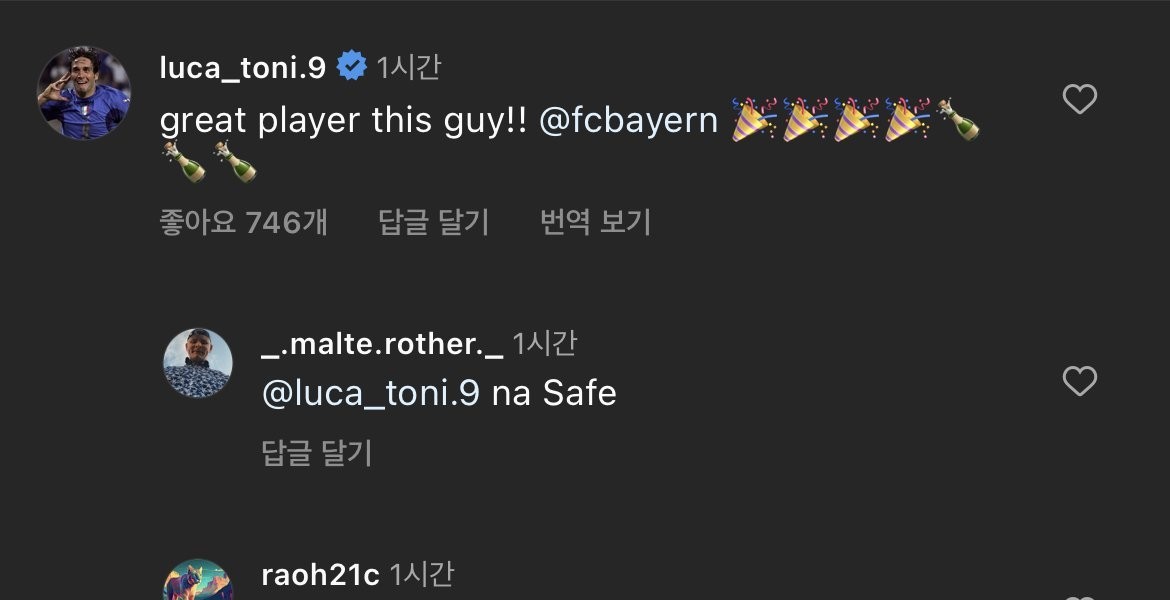1170x600 pixels.
Task: Click the party popper emojis in the comment
Action: 832,121
